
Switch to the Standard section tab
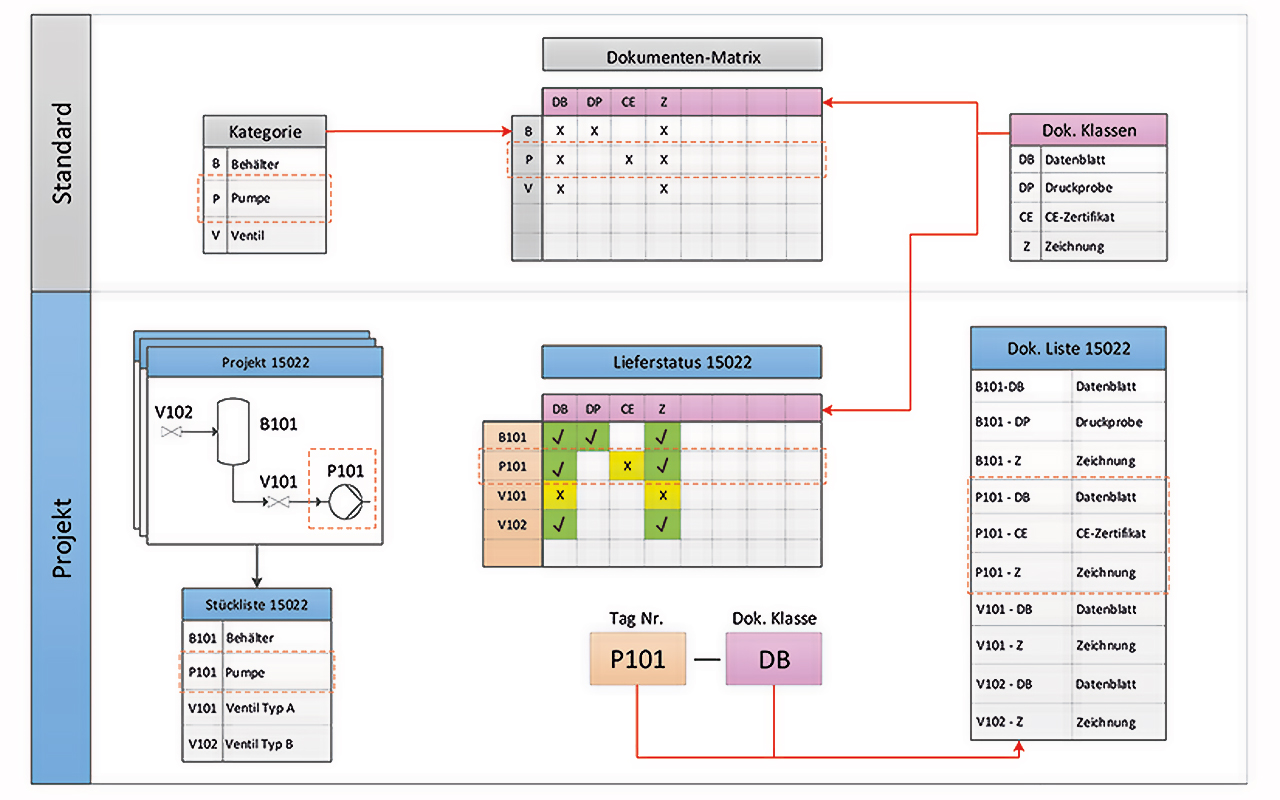coord(62,145)
